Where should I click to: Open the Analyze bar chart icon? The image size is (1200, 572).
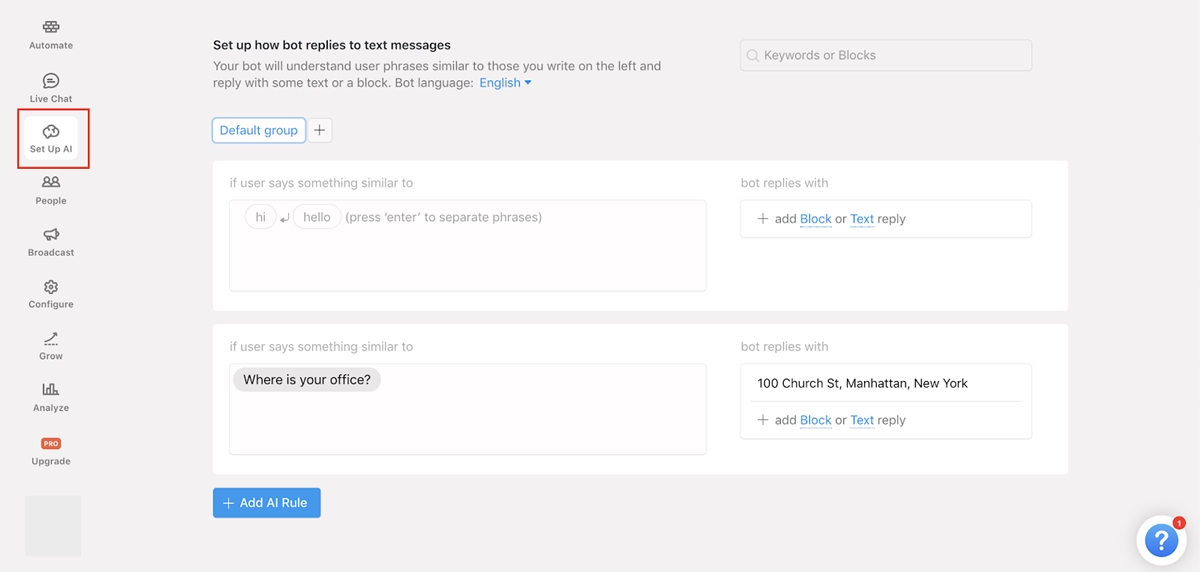click(x=51, y=390)
